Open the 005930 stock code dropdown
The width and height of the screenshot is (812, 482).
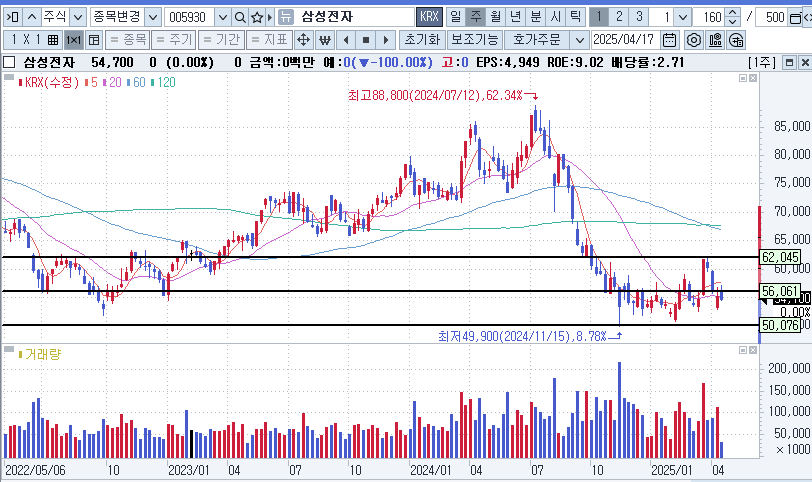(222, 17)
